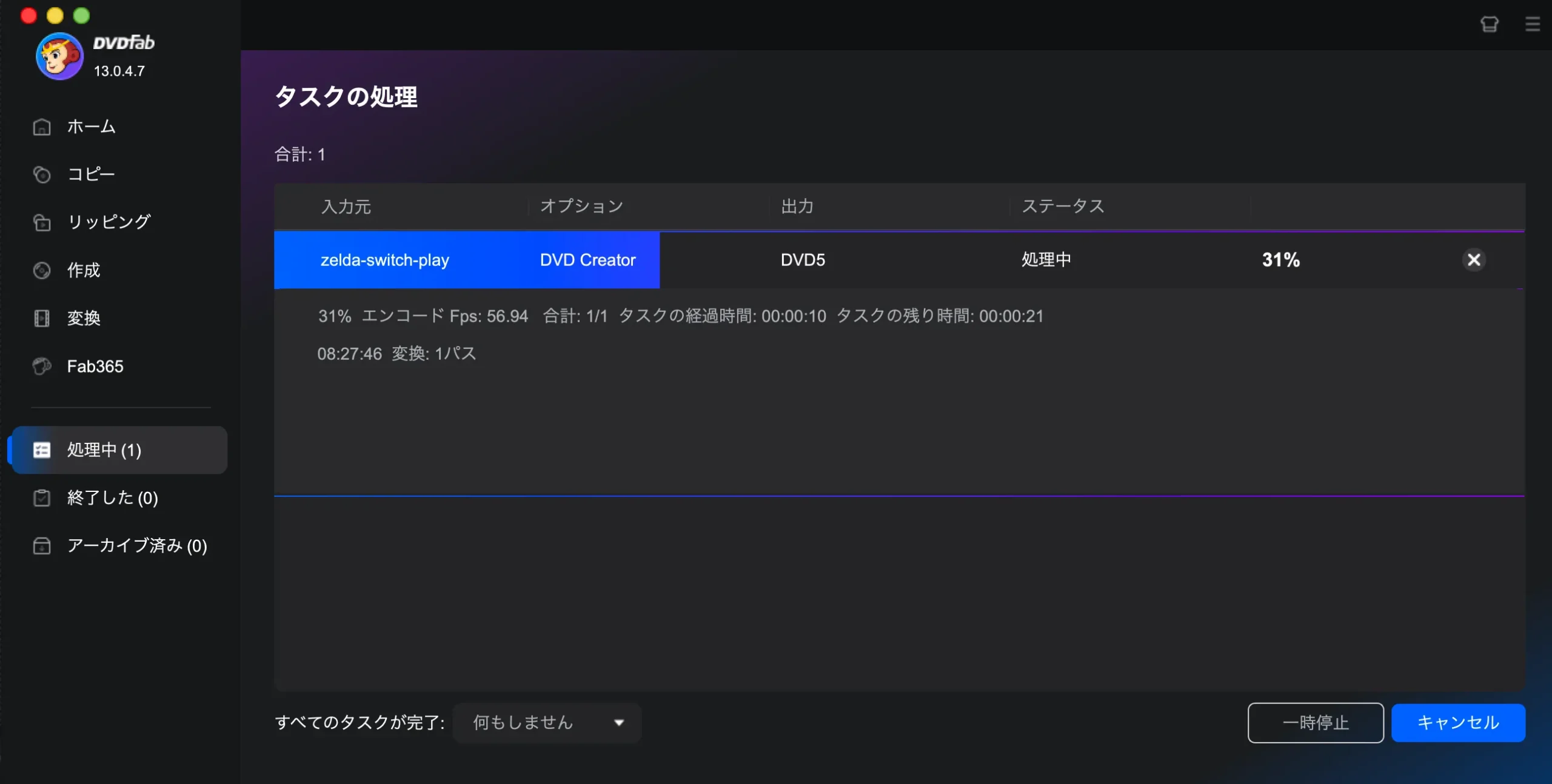Click the Fab365 sidebar icon
Screen dimensions: 1552x784
[x=42, y=366]
